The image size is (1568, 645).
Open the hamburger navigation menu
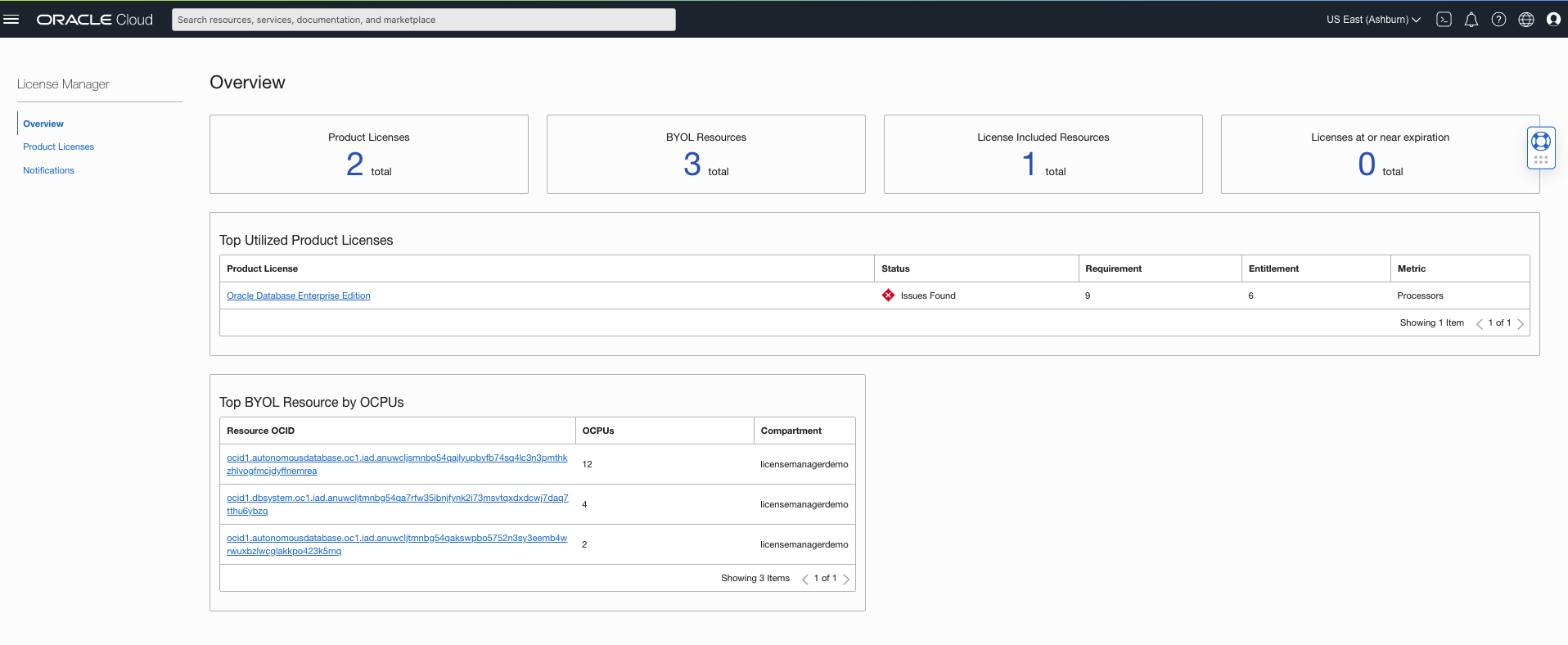click(11, 20)
